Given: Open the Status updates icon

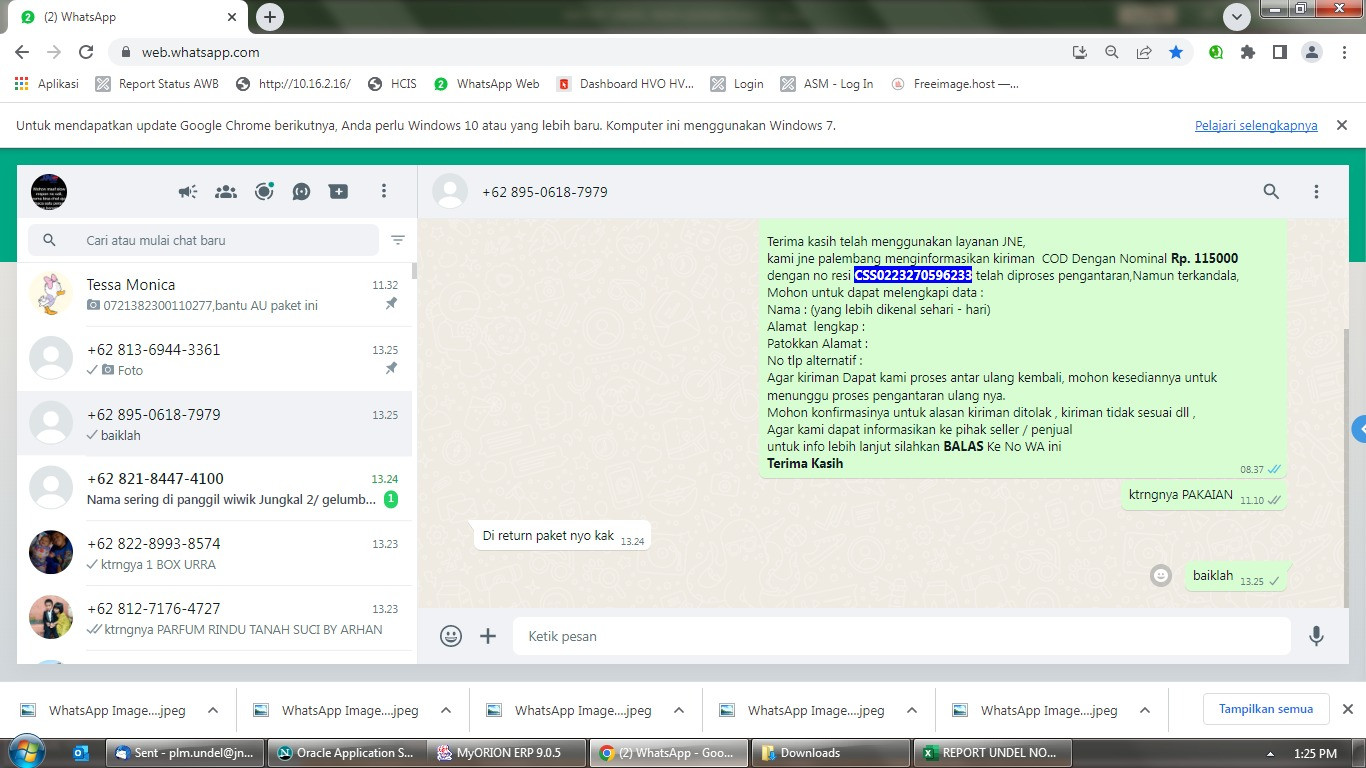Looking at the screenshot, I should coord(264,192).
